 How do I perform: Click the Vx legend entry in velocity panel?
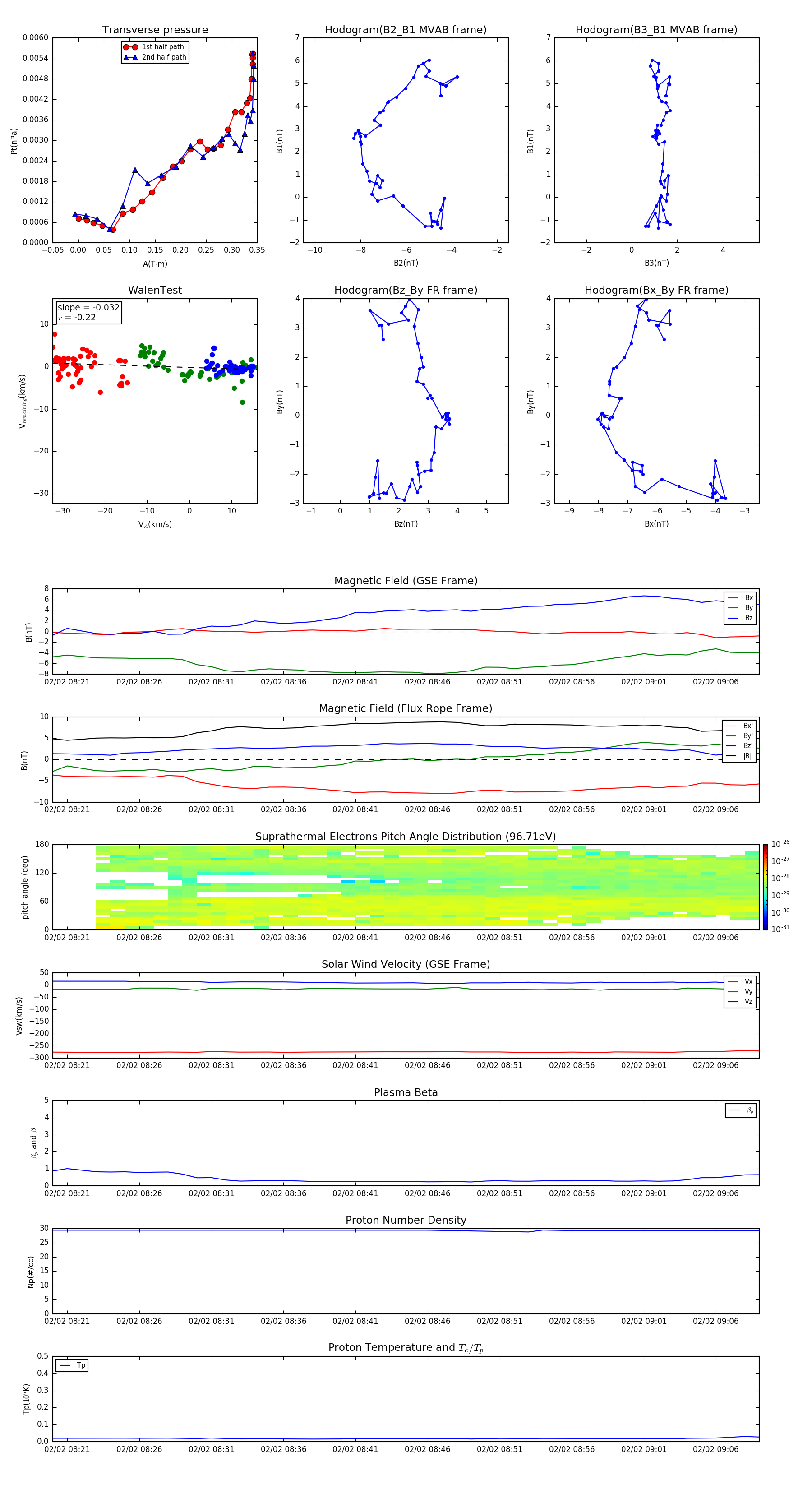[x=741, y=981]
